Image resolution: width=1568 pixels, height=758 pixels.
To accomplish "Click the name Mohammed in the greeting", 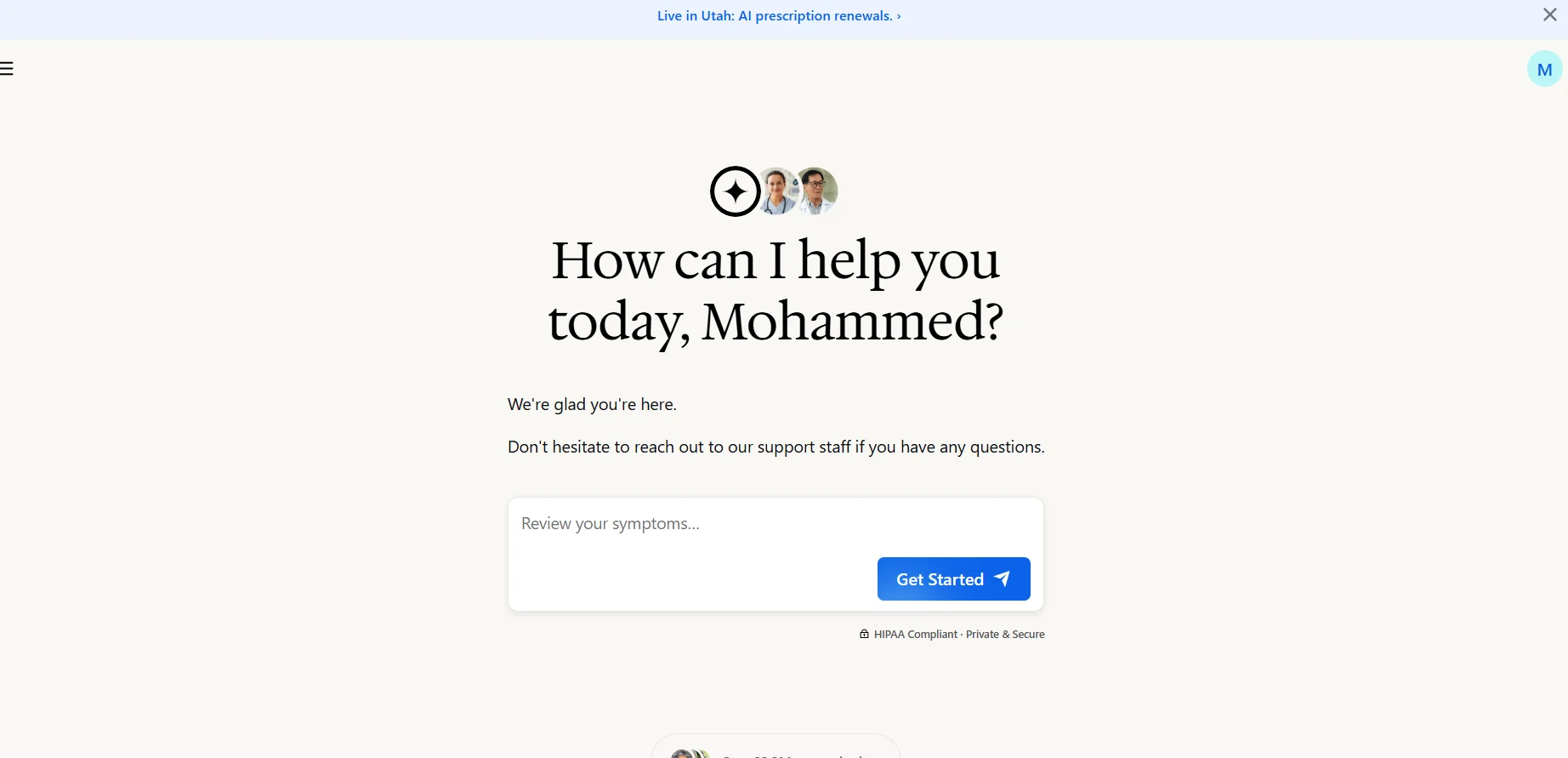I will pyautogui.click(x=851, y=322).
